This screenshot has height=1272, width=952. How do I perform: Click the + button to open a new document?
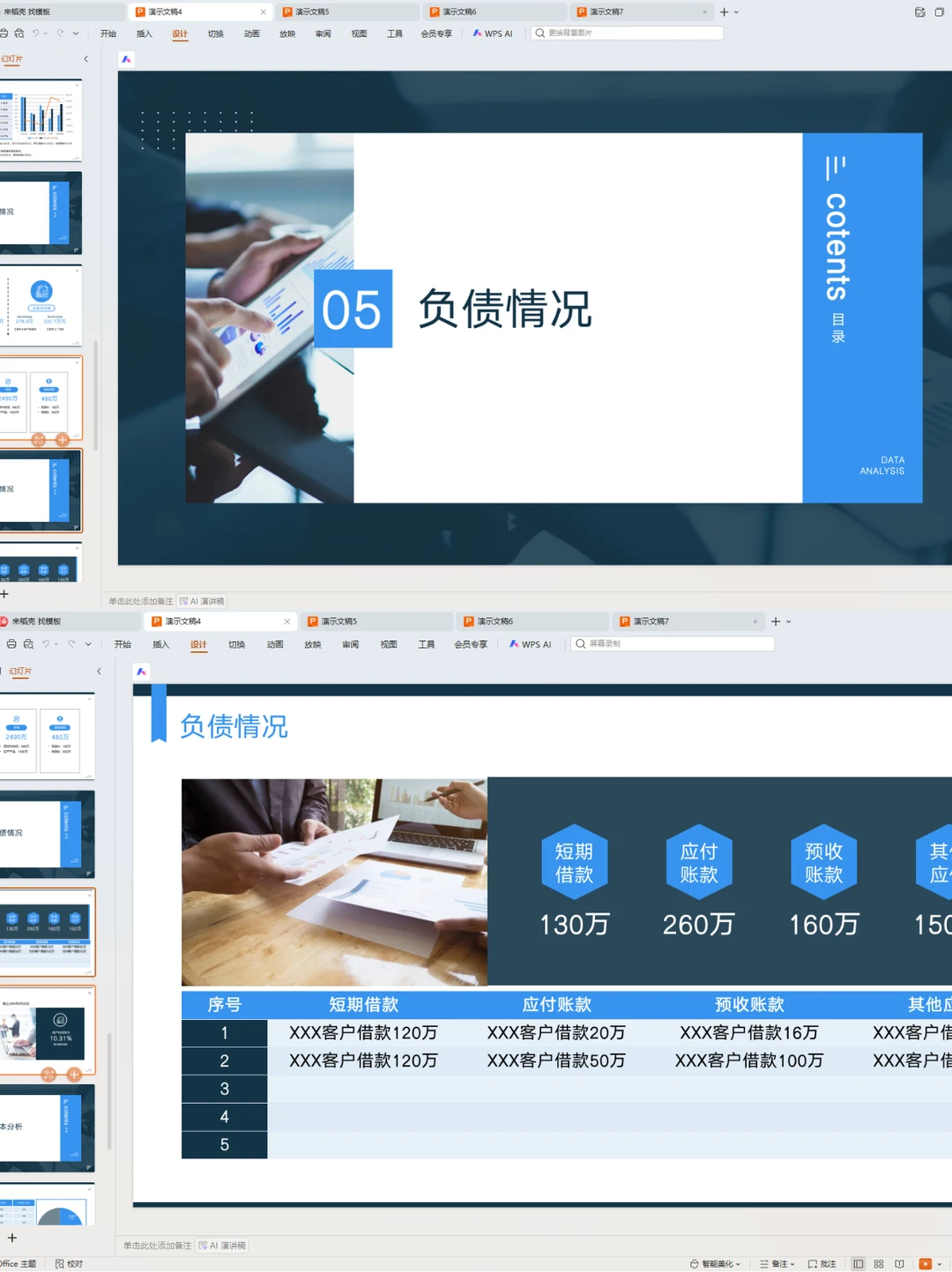tap(774, 621)
